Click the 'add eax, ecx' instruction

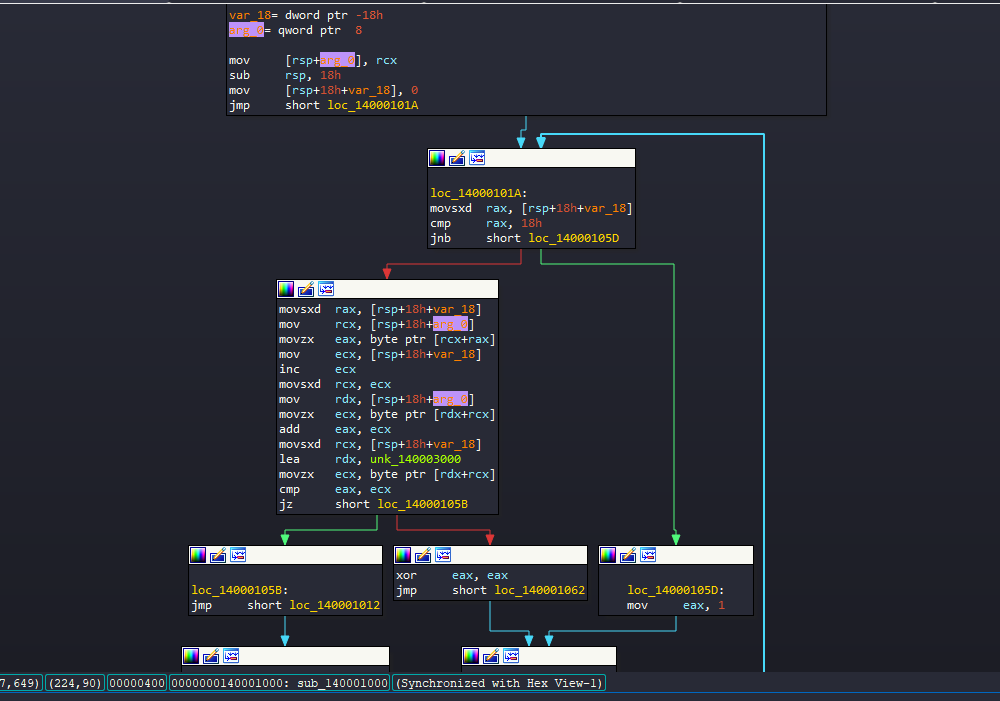point(335,429)
